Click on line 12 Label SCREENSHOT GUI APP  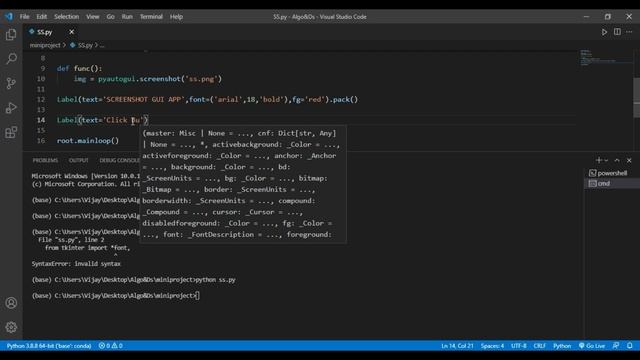[207, 100]
